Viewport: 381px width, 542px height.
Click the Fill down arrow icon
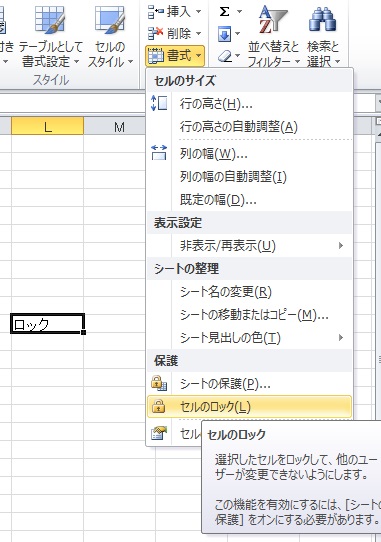pos(225,34)
